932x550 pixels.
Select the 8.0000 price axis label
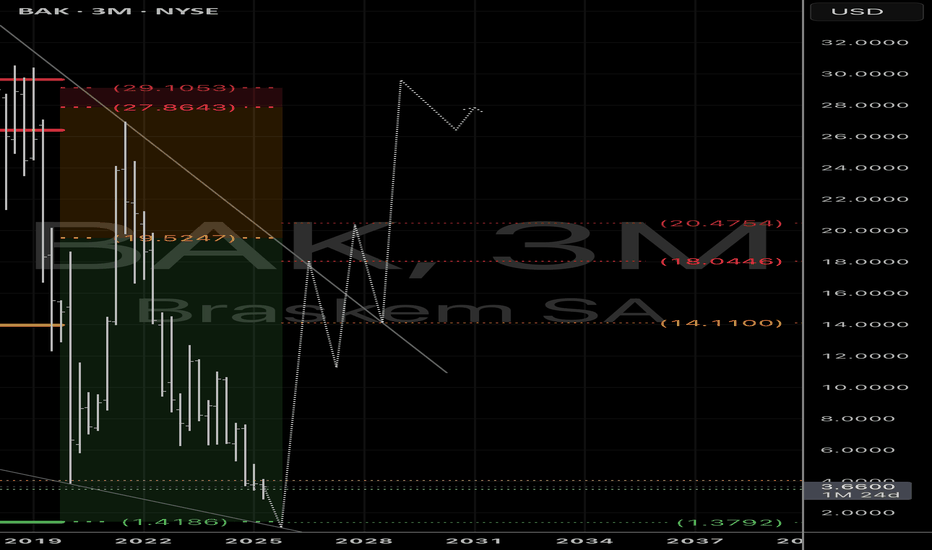(x=858, y=419)
